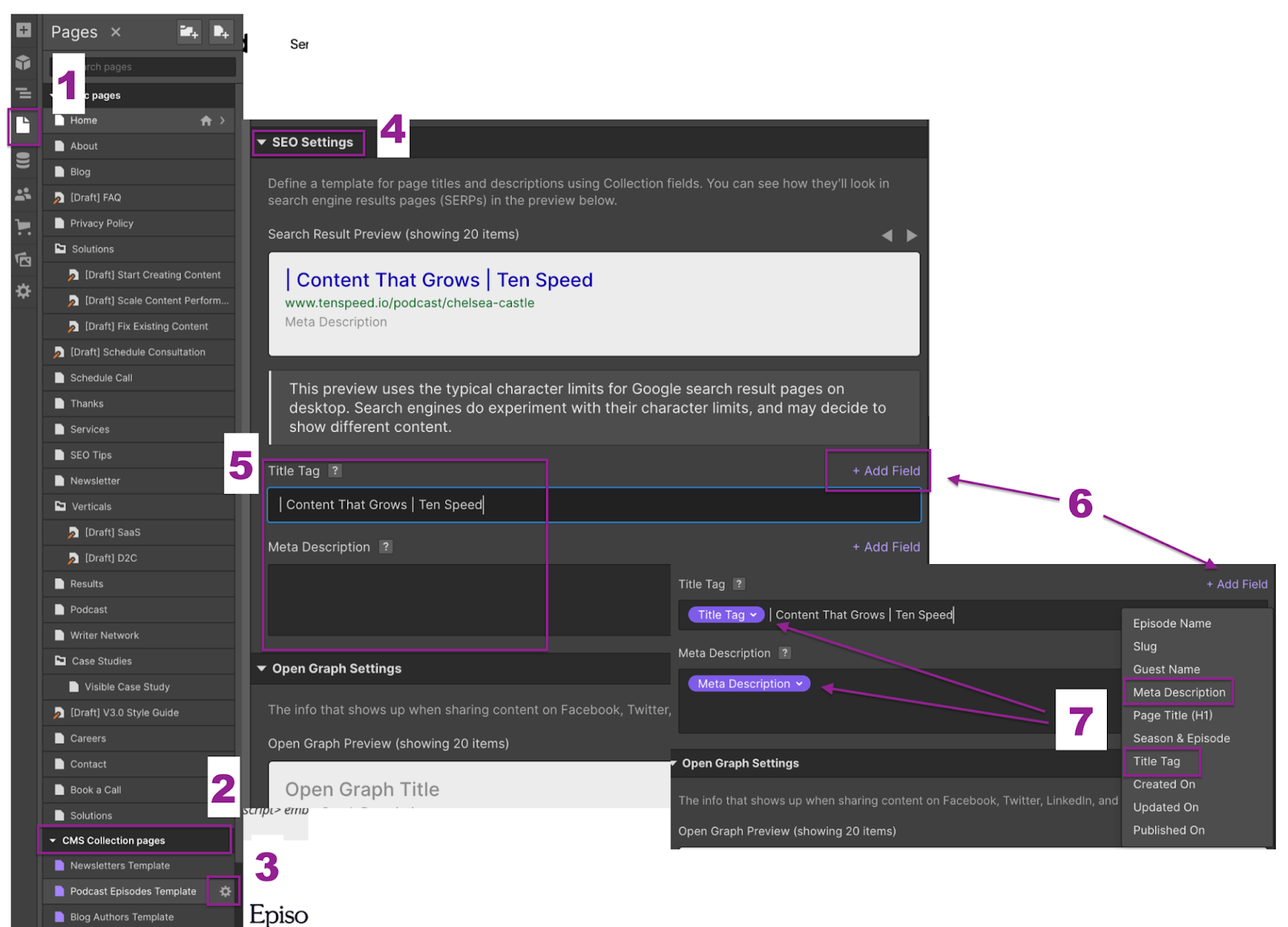Click the create new page icon

pyautogui.click(x=221, y=31)
